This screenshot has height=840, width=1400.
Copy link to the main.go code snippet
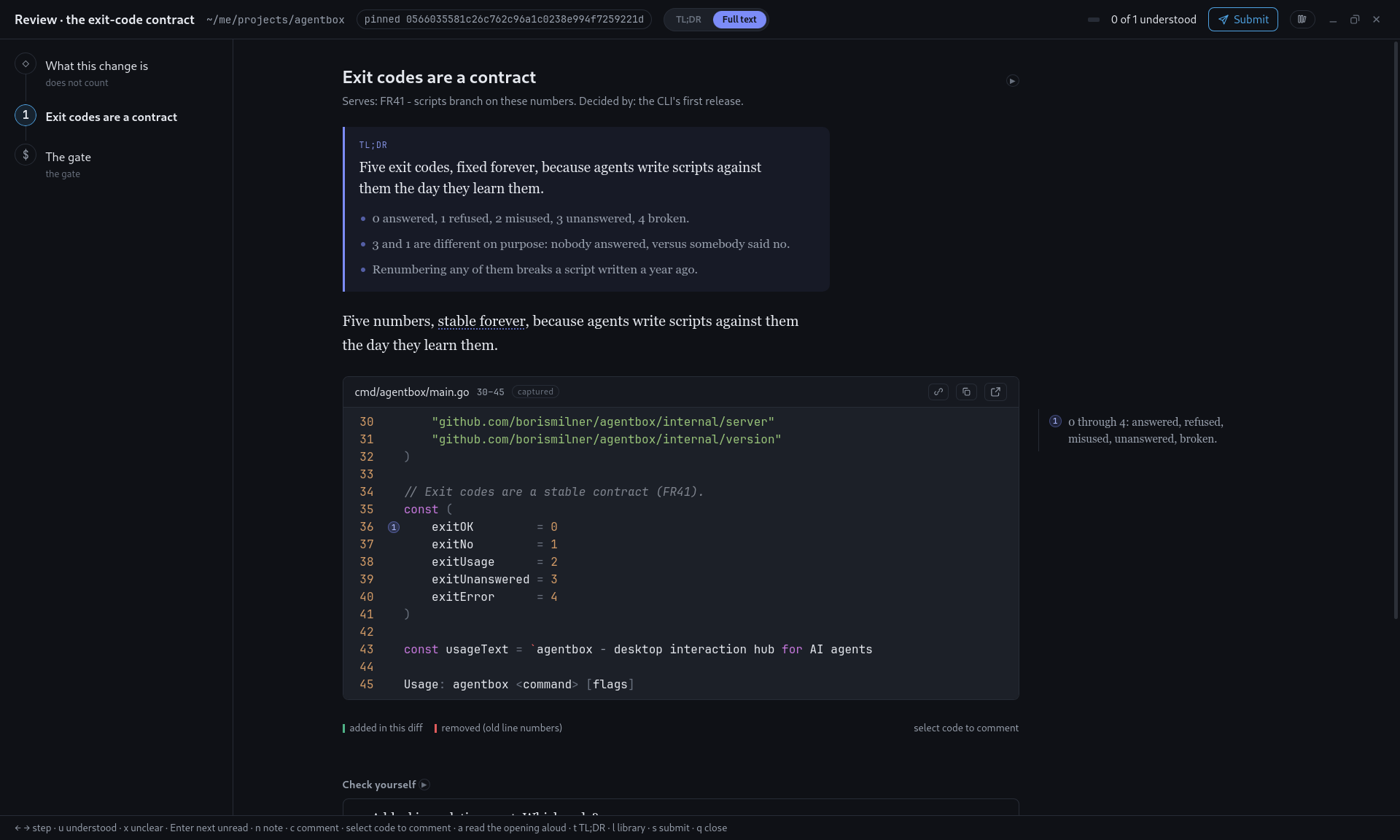point(938,392)
